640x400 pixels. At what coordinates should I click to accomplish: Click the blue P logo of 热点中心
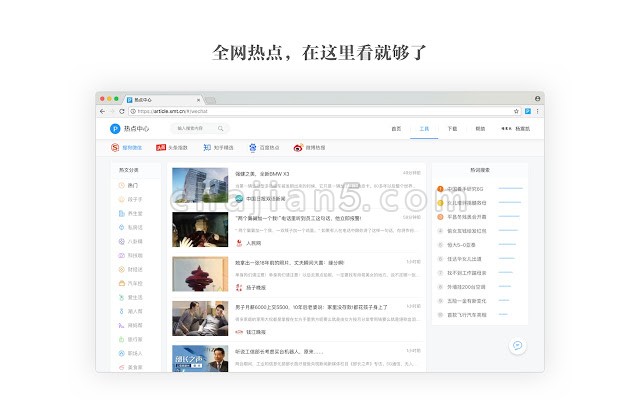tap(115, 129)
